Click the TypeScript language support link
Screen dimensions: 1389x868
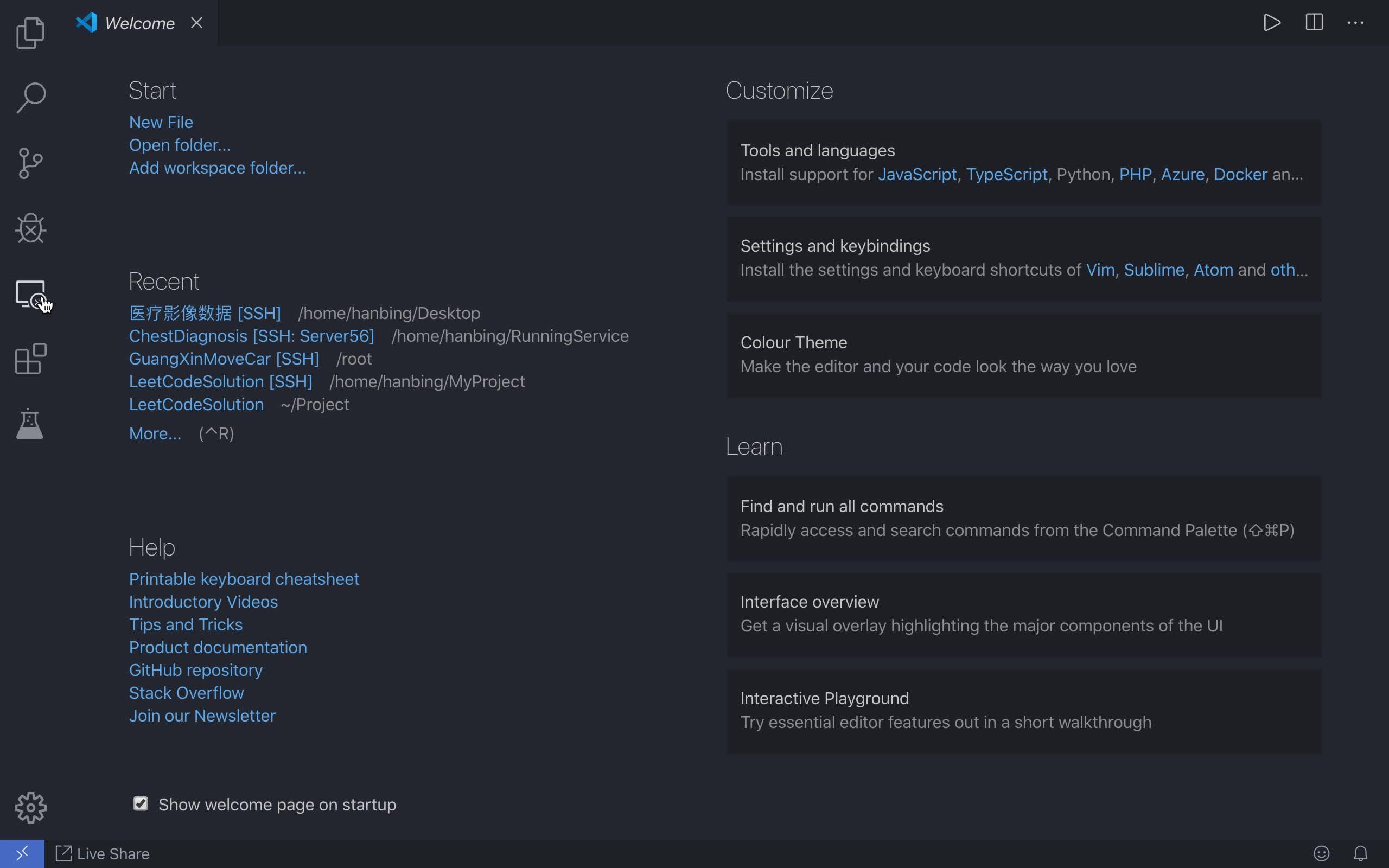[x=1006, y=175]
